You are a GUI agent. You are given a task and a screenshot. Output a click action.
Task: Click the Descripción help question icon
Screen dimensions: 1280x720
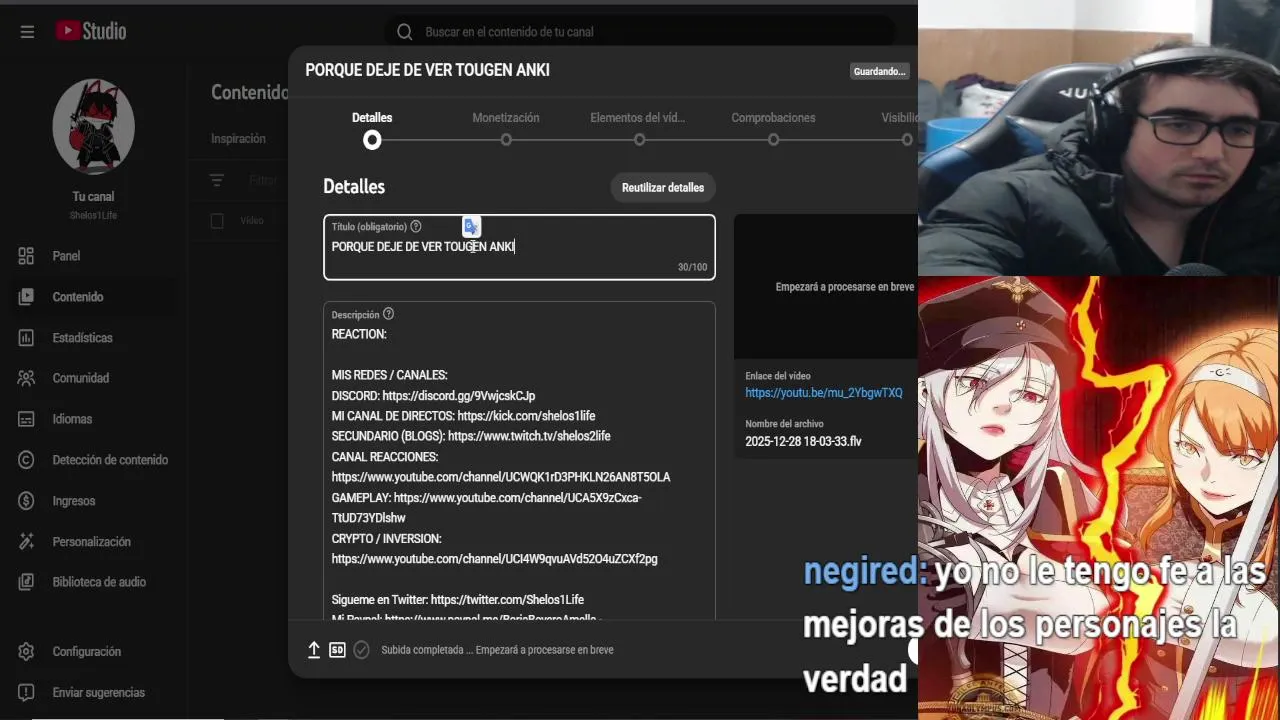point(388,314)
